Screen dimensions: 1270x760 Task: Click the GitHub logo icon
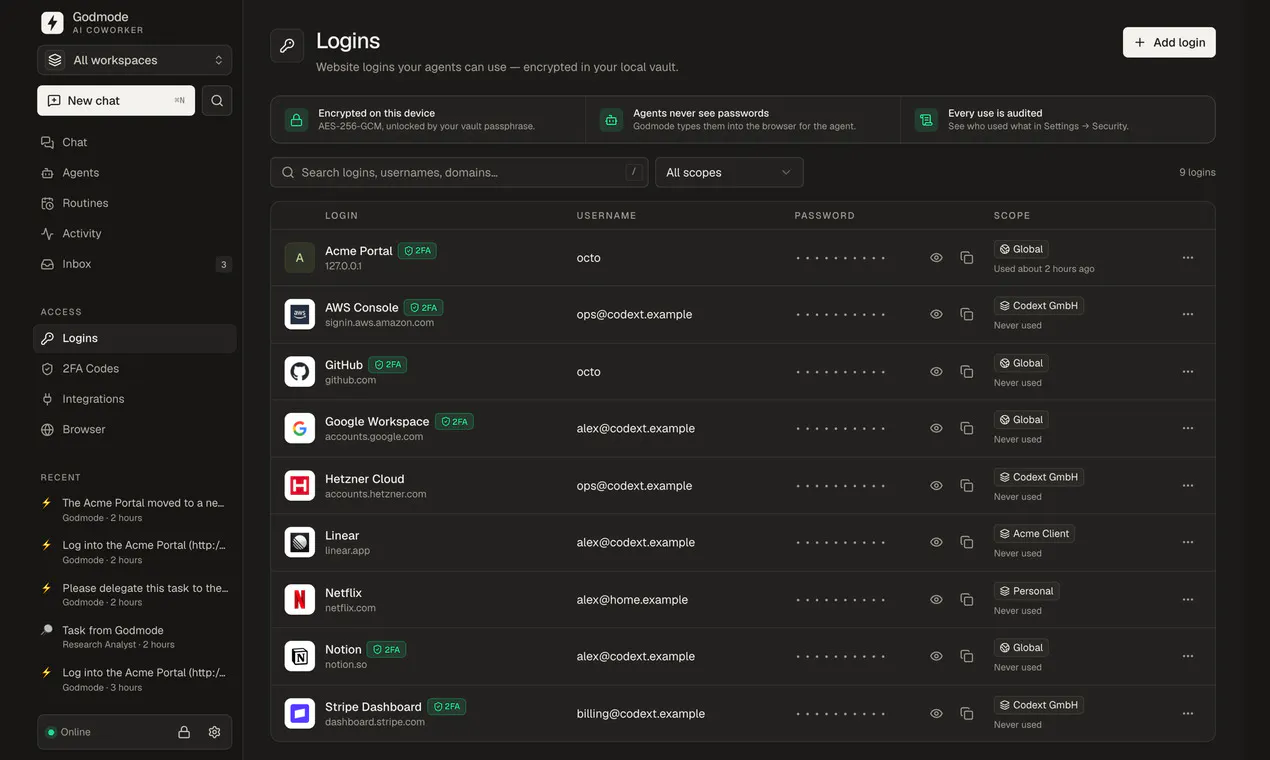click(300, 372)
